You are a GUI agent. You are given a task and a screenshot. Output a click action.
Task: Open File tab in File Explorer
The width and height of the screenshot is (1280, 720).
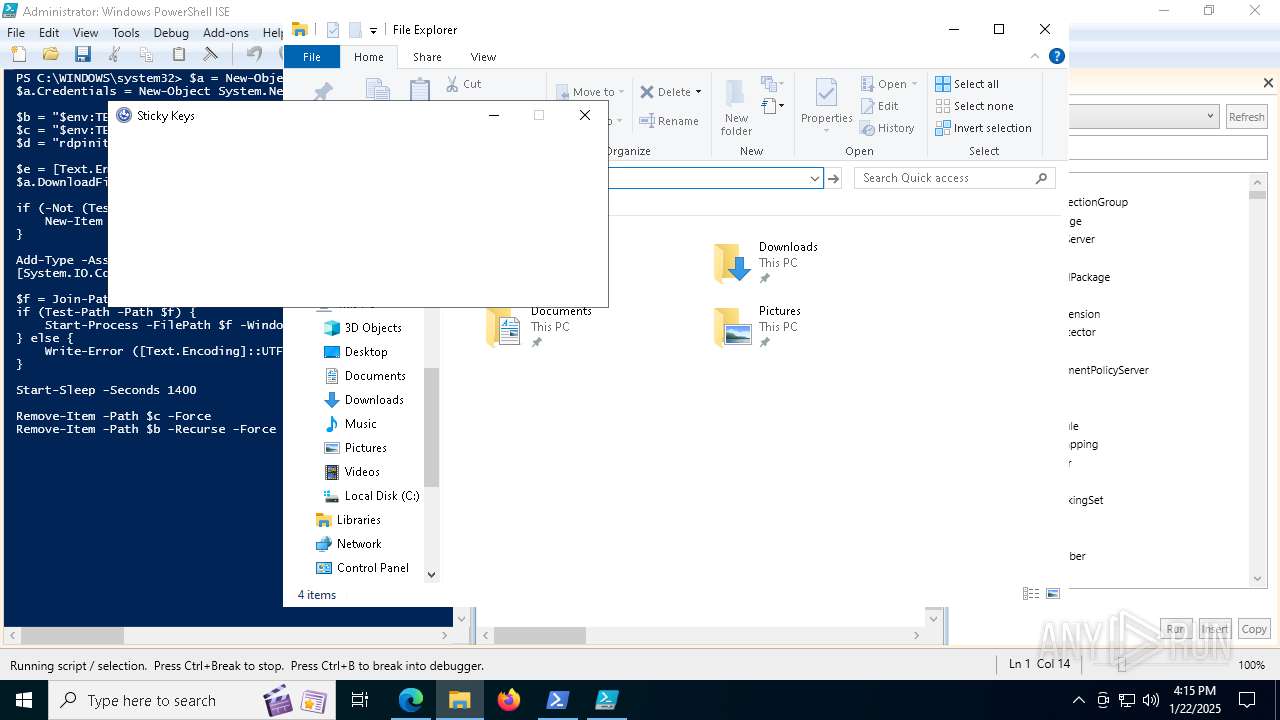tap(312, 57)
